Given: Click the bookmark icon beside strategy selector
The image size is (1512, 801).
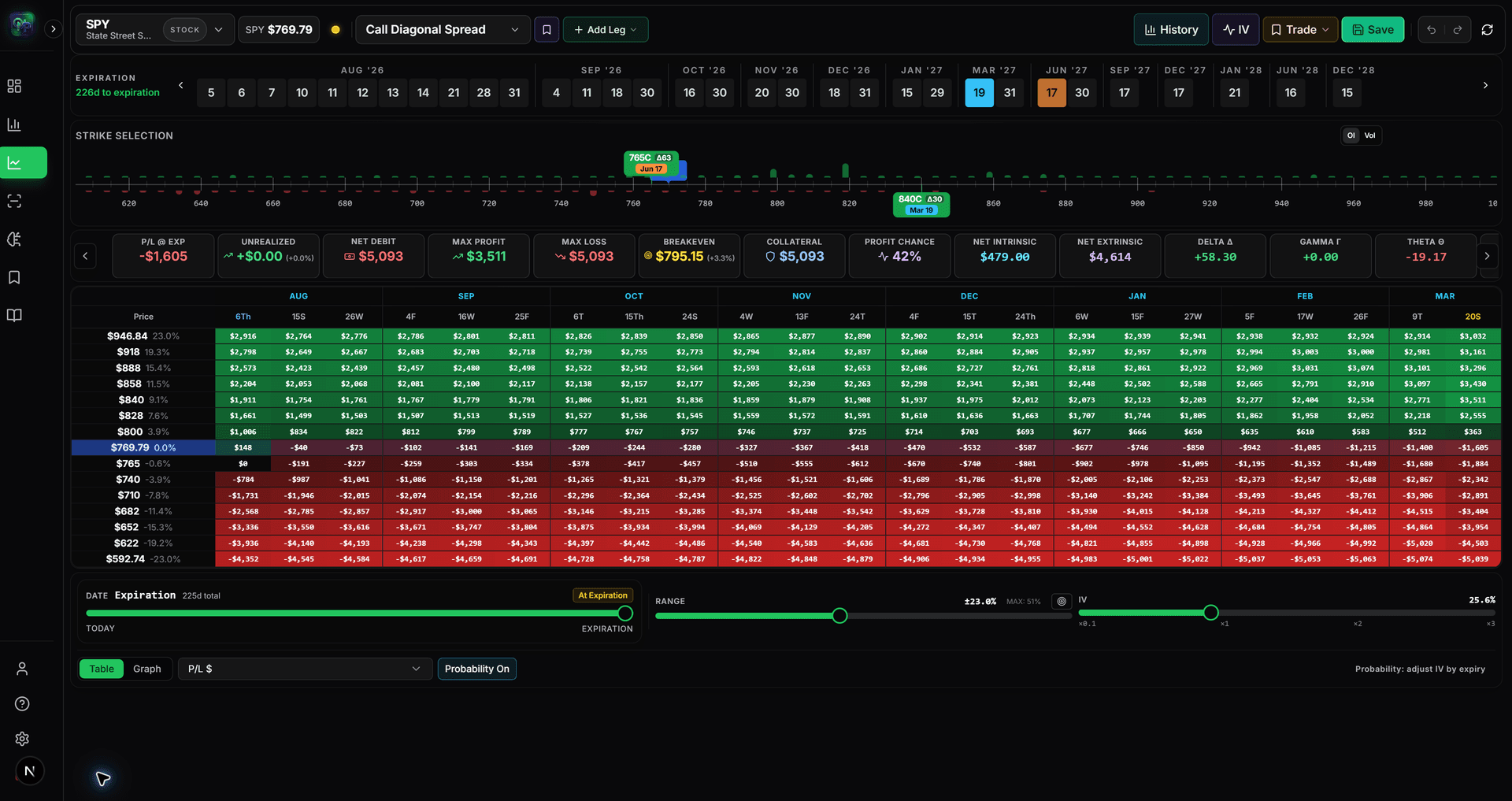Looking at the screenshot, I should [547, 30].
